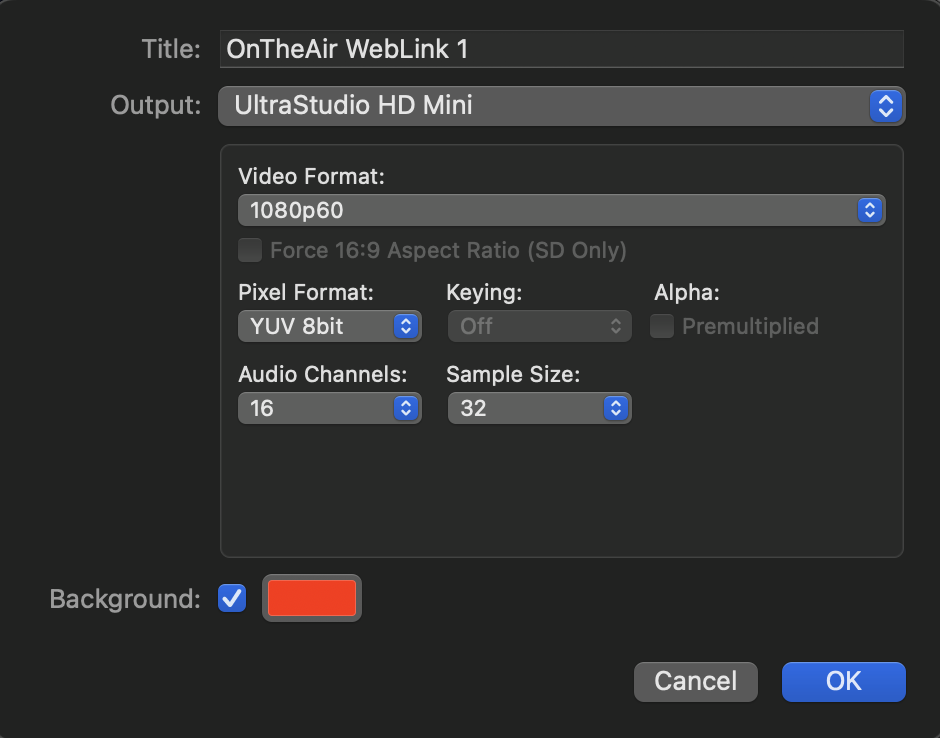This screenshot has height=738, width=940.
Task: Click the Title field containing OnTheAir WebLink 1
Action: point(562,49)
